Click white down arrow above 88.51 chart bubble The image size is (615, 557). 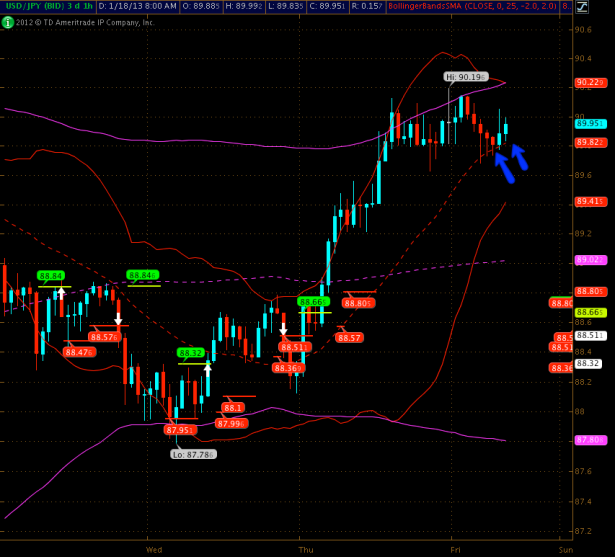click(284, 329)
